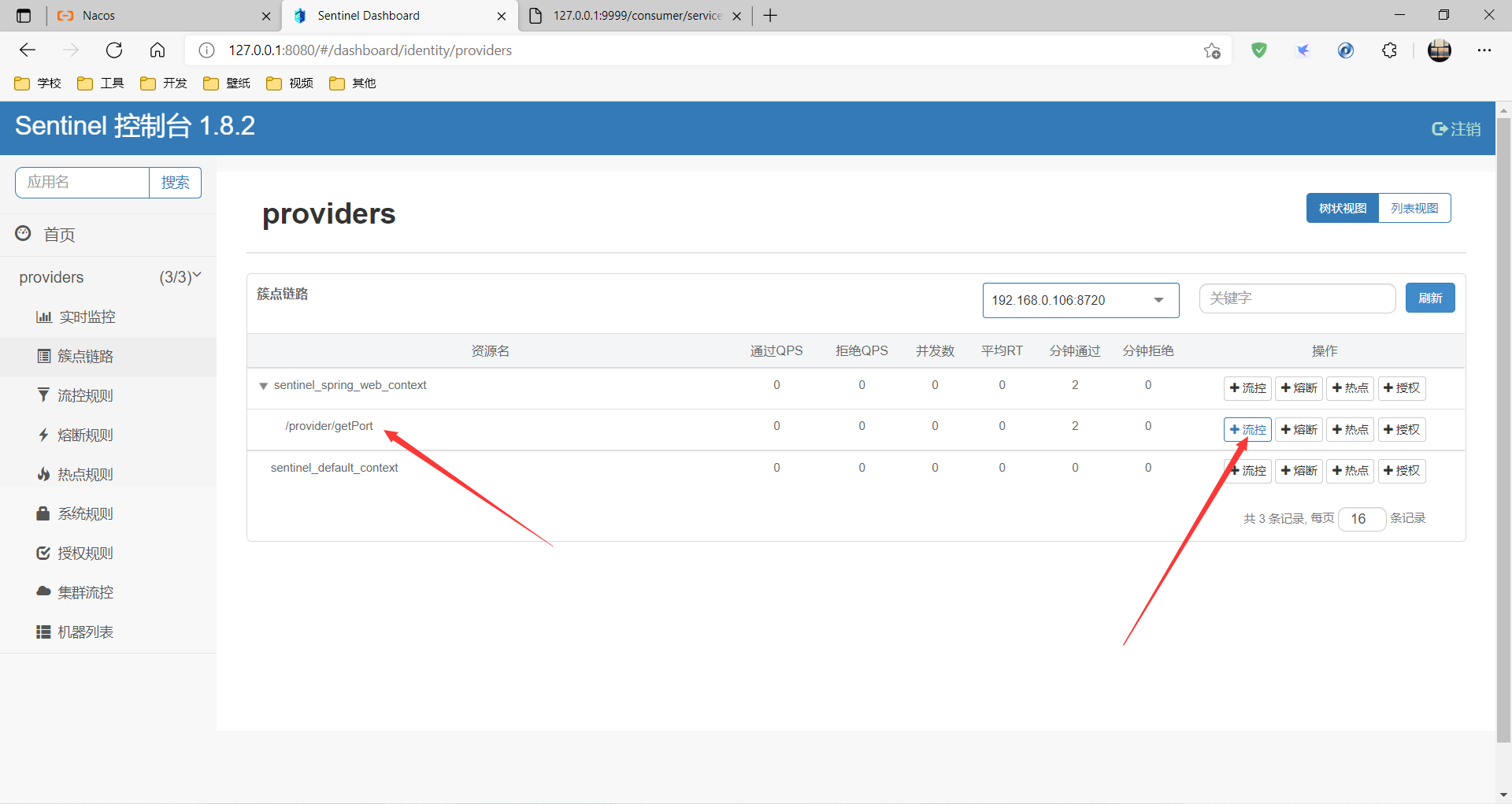Image resolution: width=1512 pixels, height=804 pixels.
Task: Open 系统规则 in the sidebar
Action: [76, 513]
